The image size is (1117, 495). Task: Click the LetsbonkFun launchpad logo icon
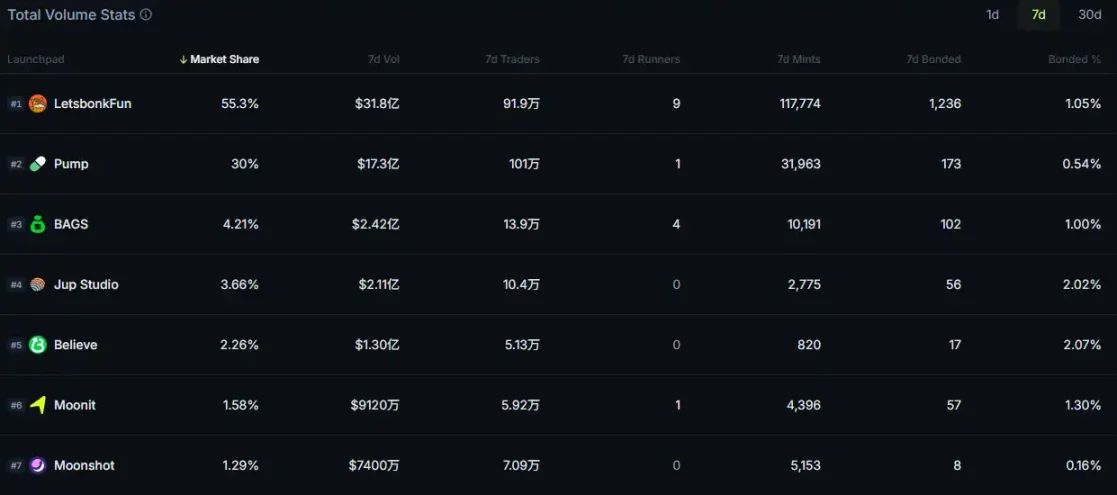(x=38, y=104)
